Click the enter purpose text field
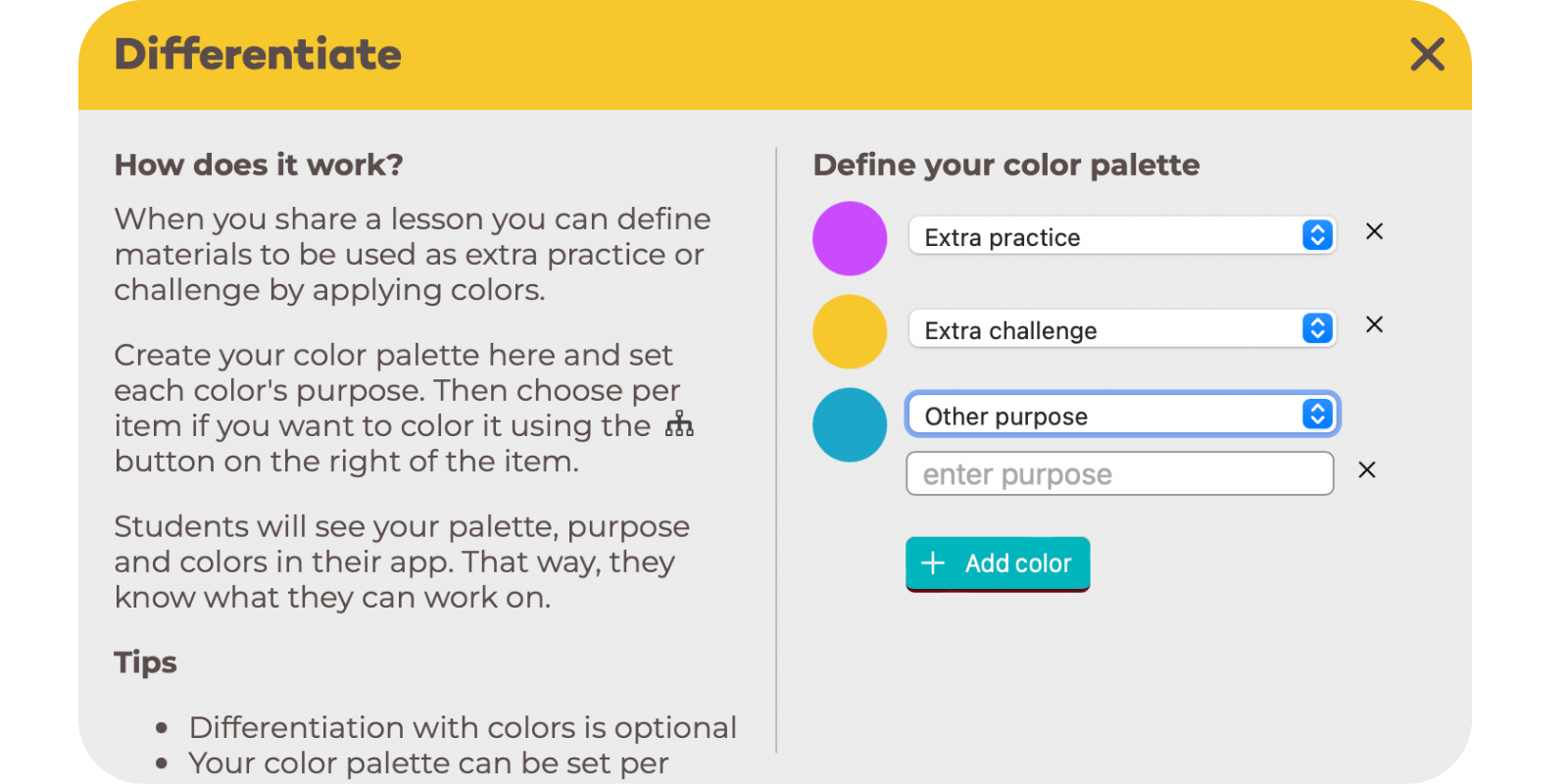The image size is (1568, 784). point(1120,473)
